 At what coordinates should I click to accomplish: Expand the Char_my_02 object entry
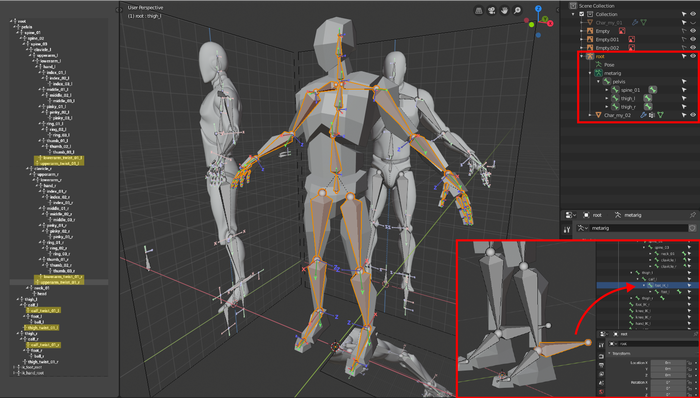590,115
